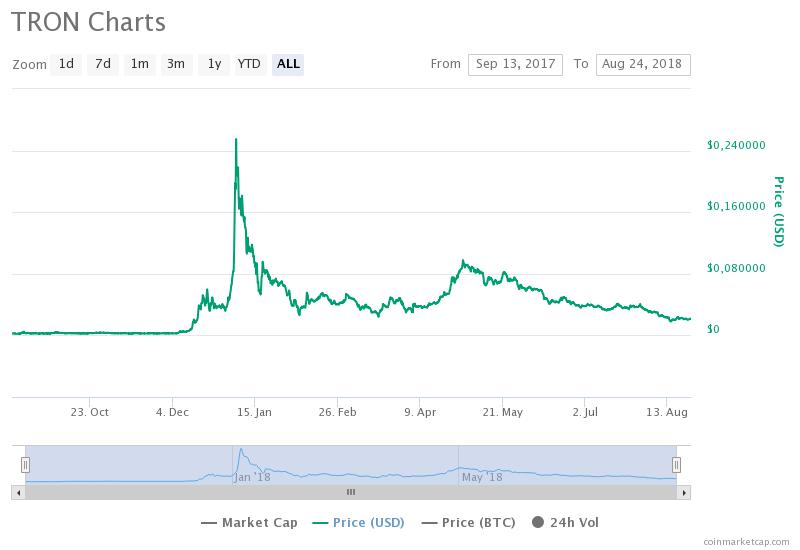Image resolution: width=800 pixels, height=550 pixels.
Task: Toggle the Market Cap series in legend
Action: (249, 522)
